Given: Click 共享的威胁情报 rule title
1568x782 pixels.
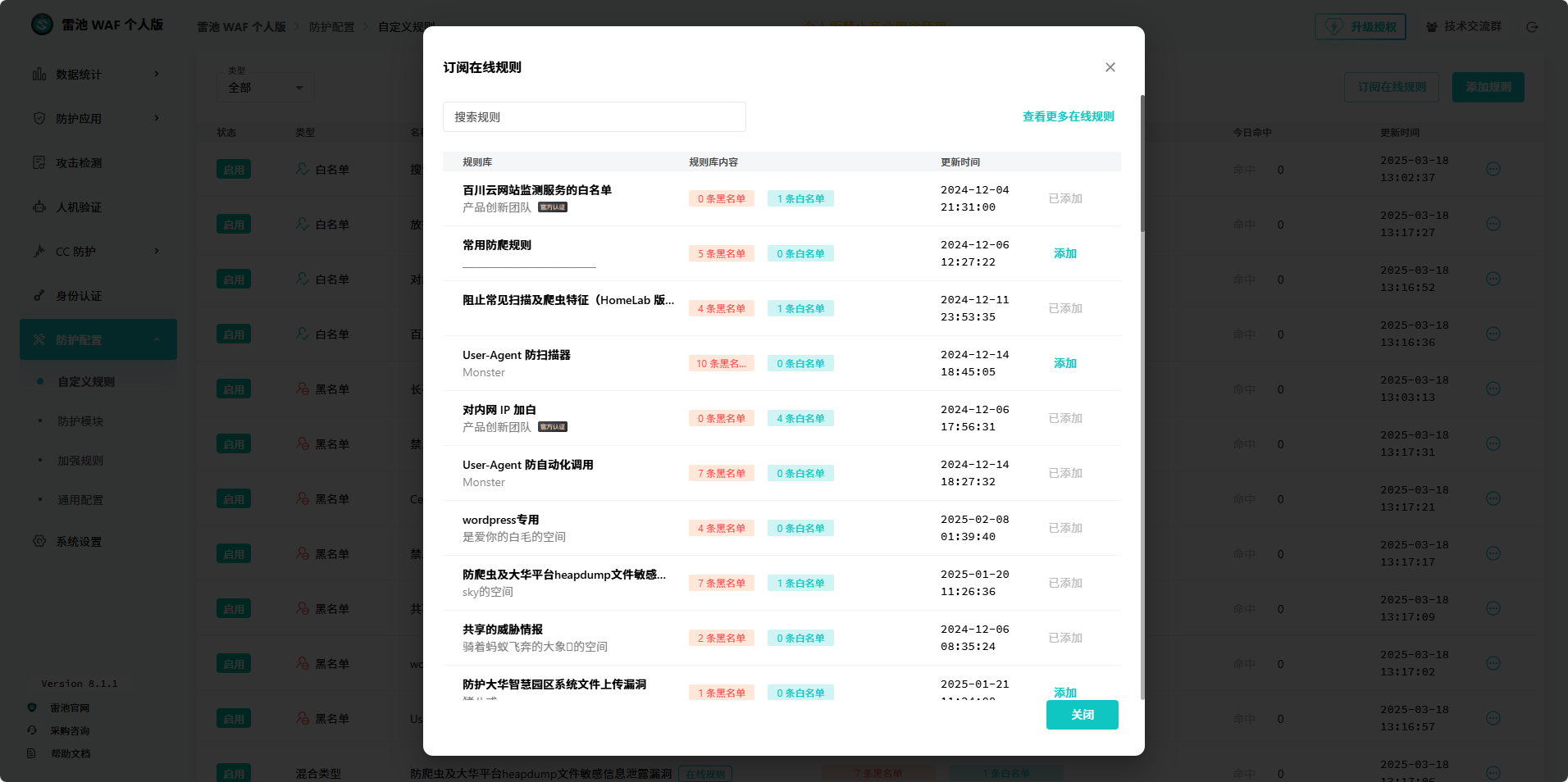Looking at the screenshot, I should pos(503,630).
